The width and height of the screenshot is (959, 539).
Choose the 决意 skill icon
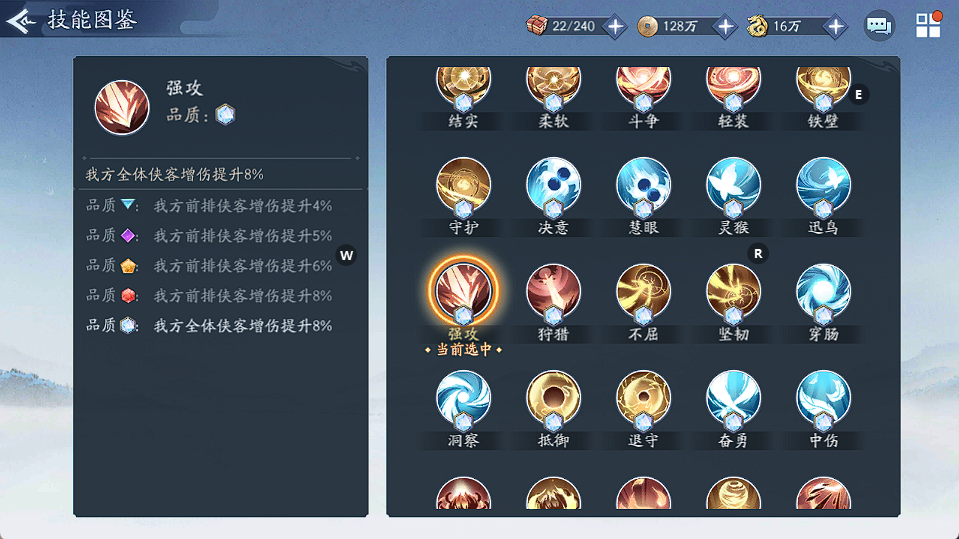click(x=553, y=186)
